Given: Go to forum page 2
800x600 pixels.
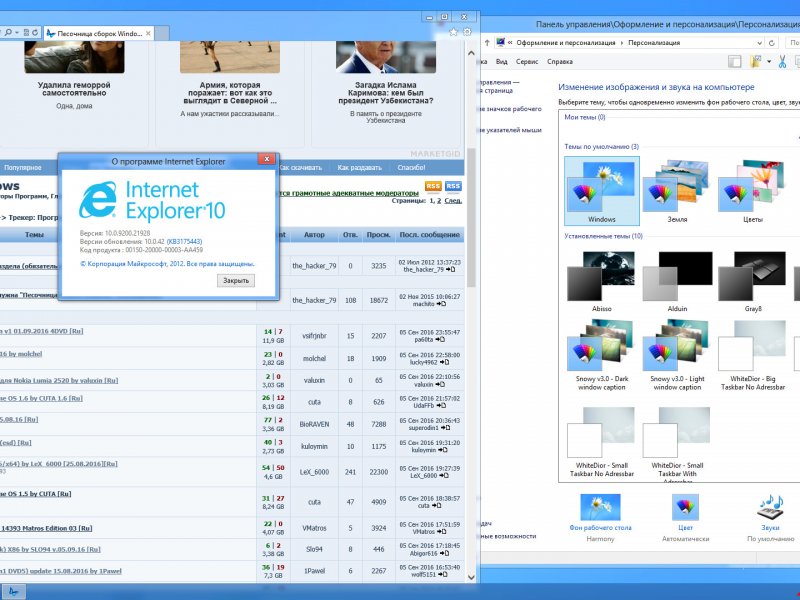Looking at the screenshot, I should click(439, 201).
